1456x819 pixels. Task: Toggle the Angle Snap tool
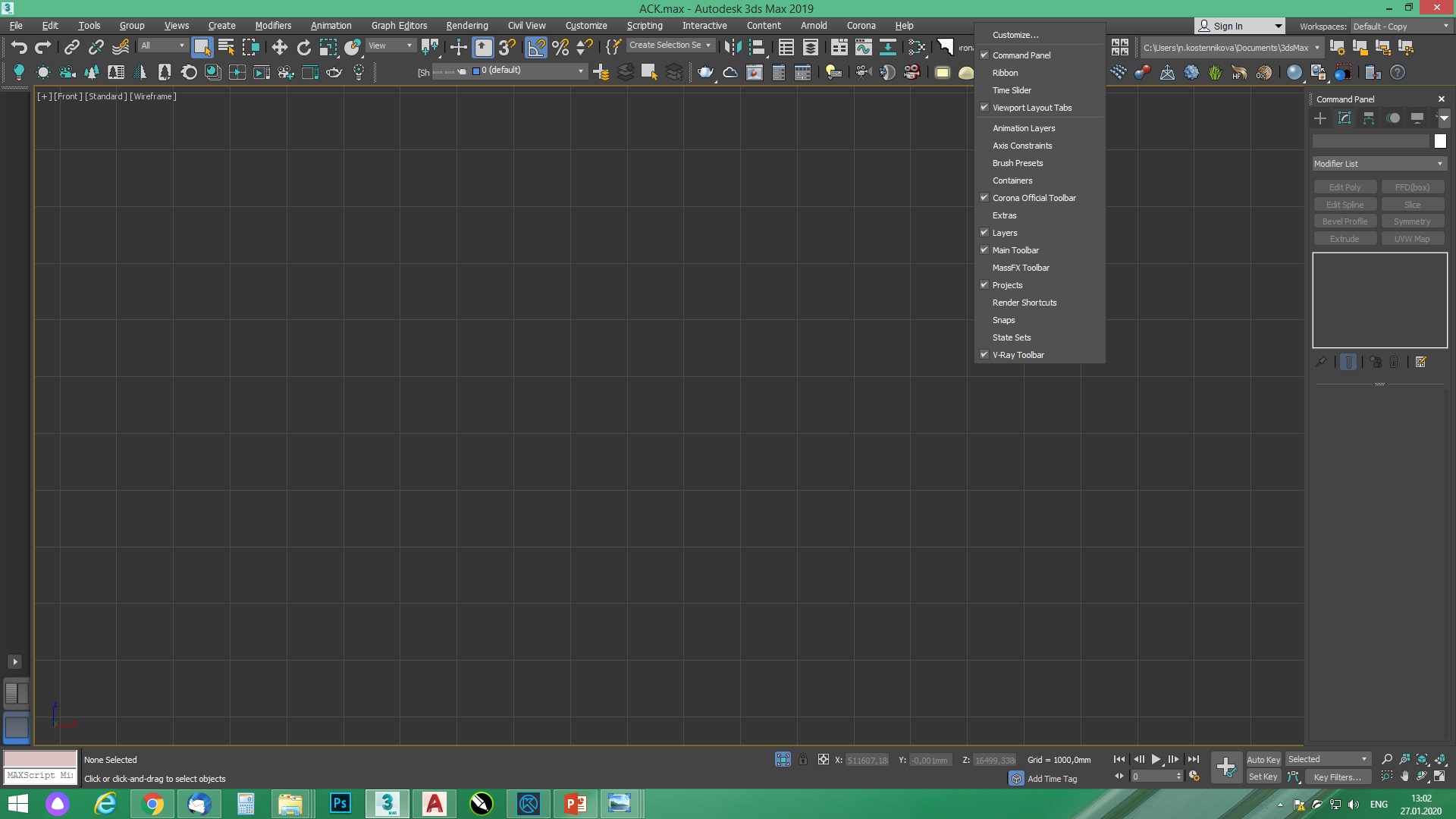535,48
